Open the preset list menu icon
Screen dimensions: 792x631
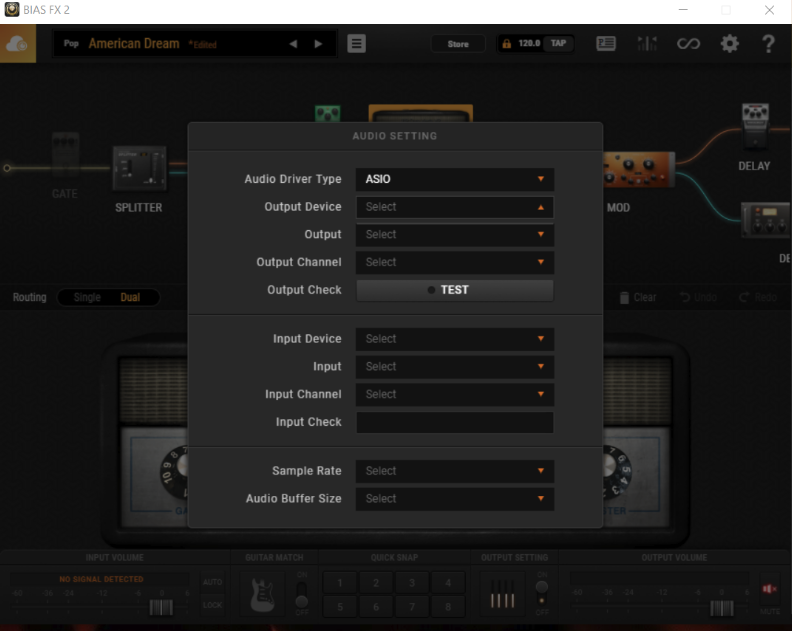356,44
